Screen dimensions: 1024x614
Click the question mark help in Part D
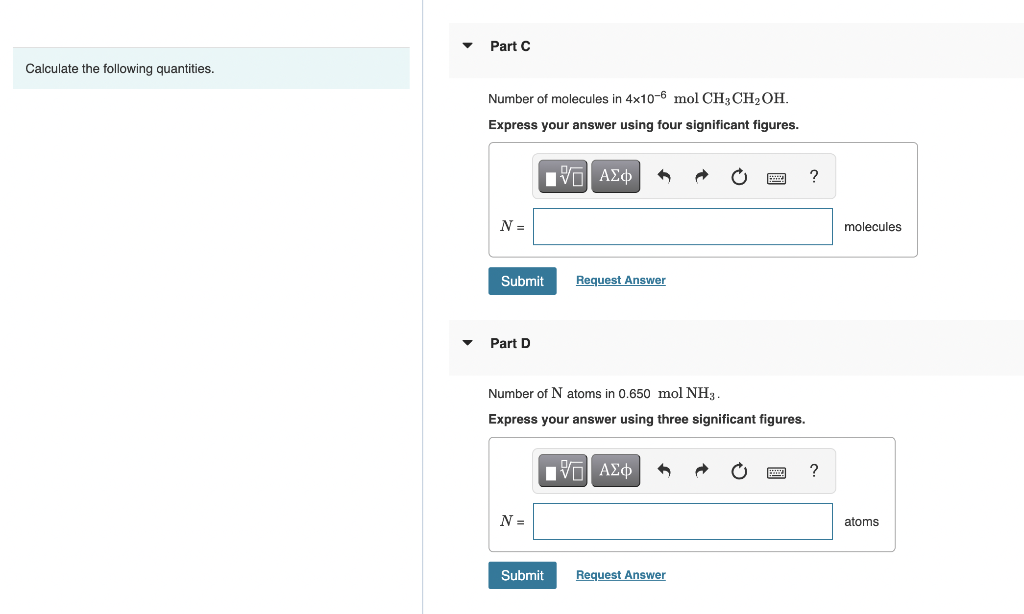[x=813, y=470]
